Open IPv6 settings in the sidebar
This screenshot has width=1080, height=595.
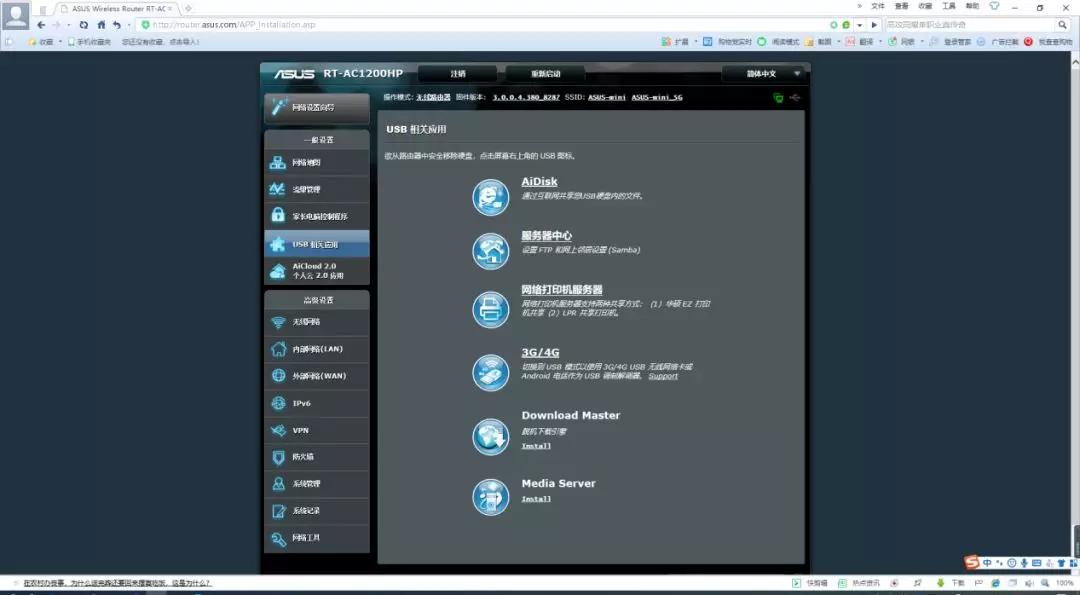pos(317,404)
